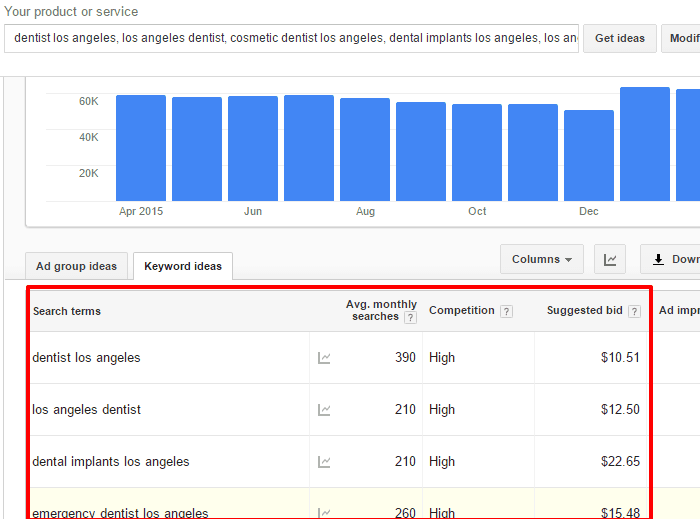Switch to the Ad group ideas tab

(76, 266)
